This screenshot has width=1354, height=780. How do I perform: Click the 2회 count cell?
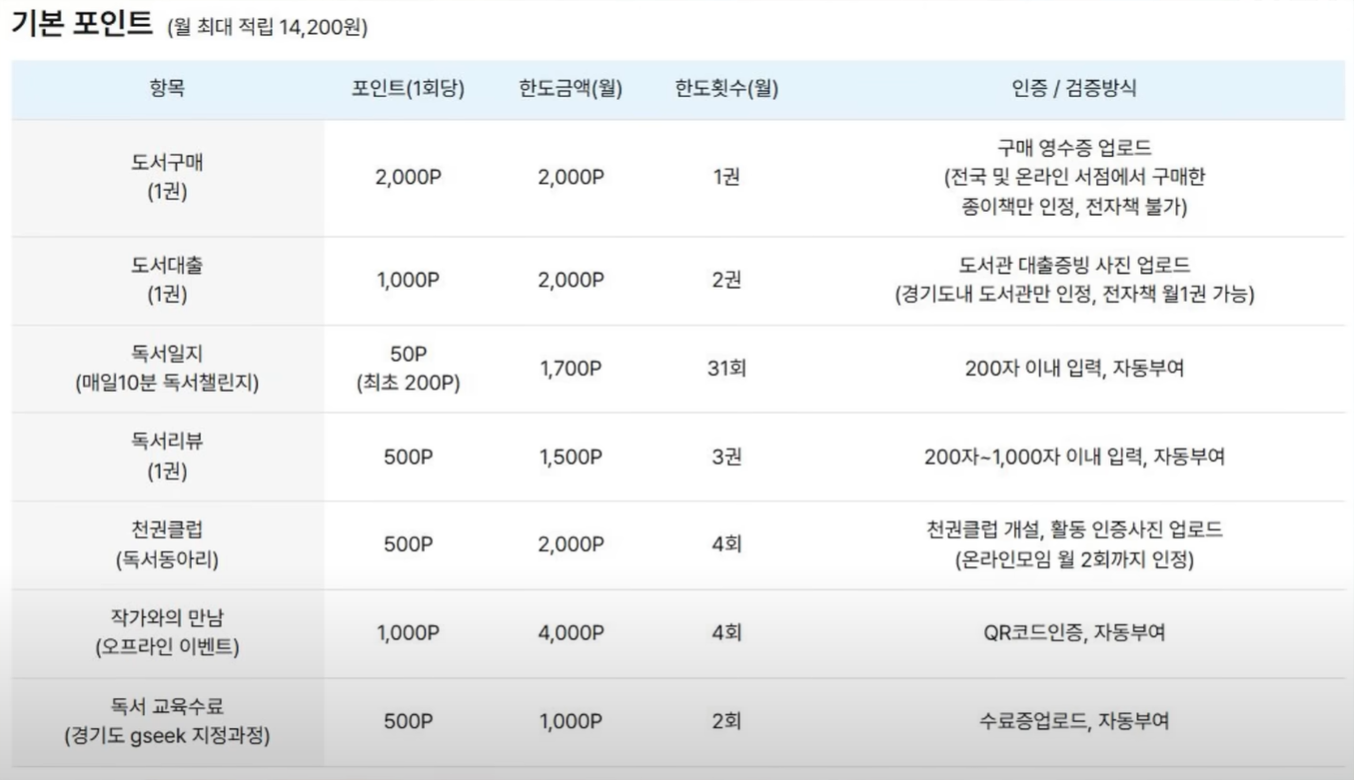pos(727,721)
